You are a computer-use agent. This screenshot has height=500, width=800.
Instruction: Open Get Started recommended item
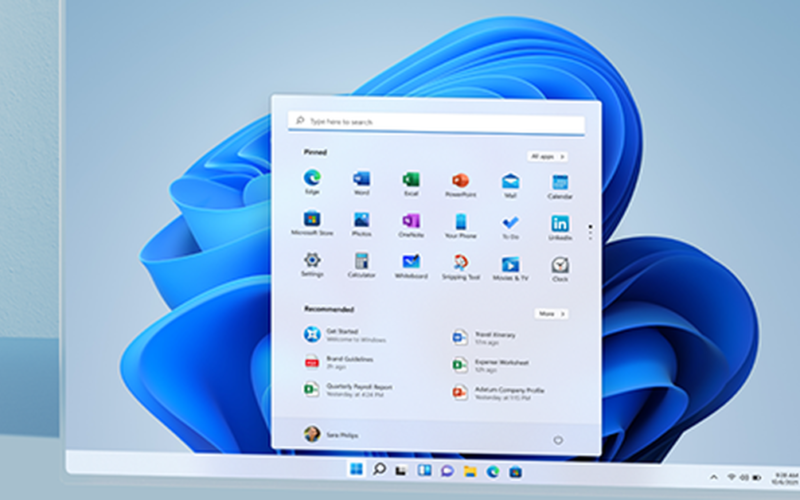(x=345, y=335)
